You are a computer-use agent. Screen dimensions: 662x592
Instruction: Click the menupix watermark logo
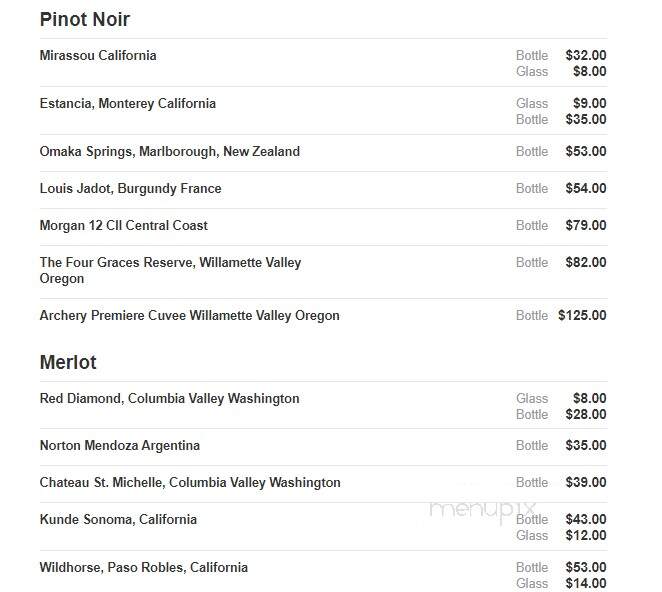coord(482,510)
